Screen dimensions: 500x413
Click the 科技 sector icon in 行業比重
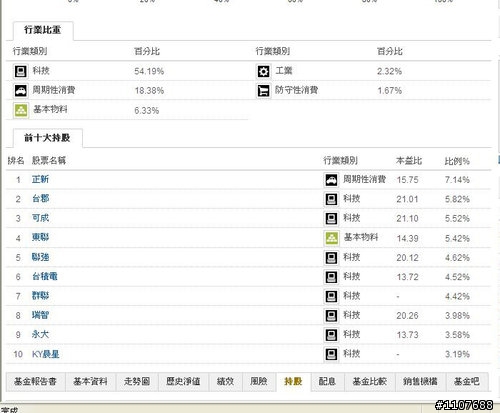(21, 71)
